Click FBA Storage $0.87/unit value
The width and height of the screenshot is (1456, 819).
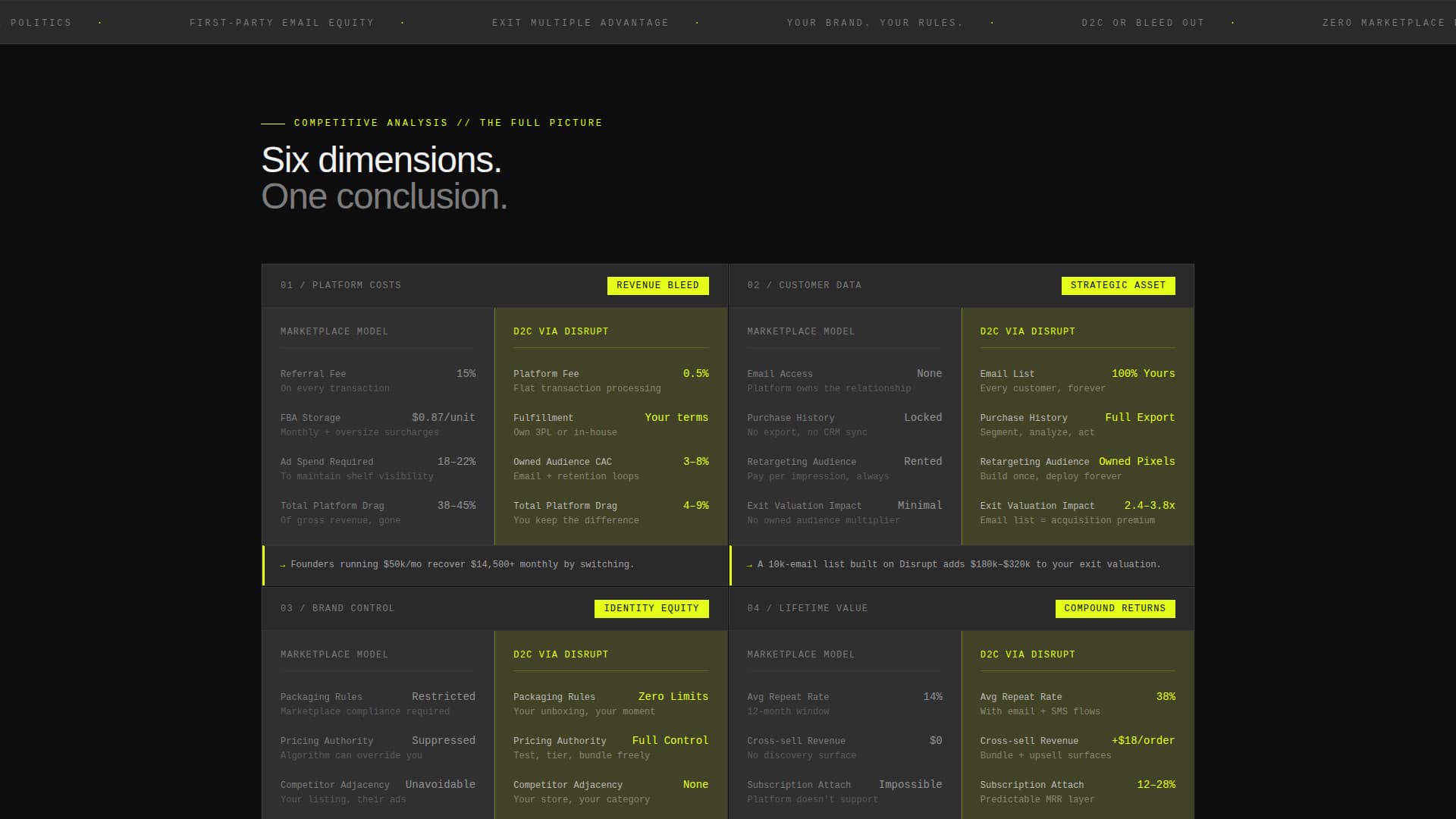pos(444,418)
